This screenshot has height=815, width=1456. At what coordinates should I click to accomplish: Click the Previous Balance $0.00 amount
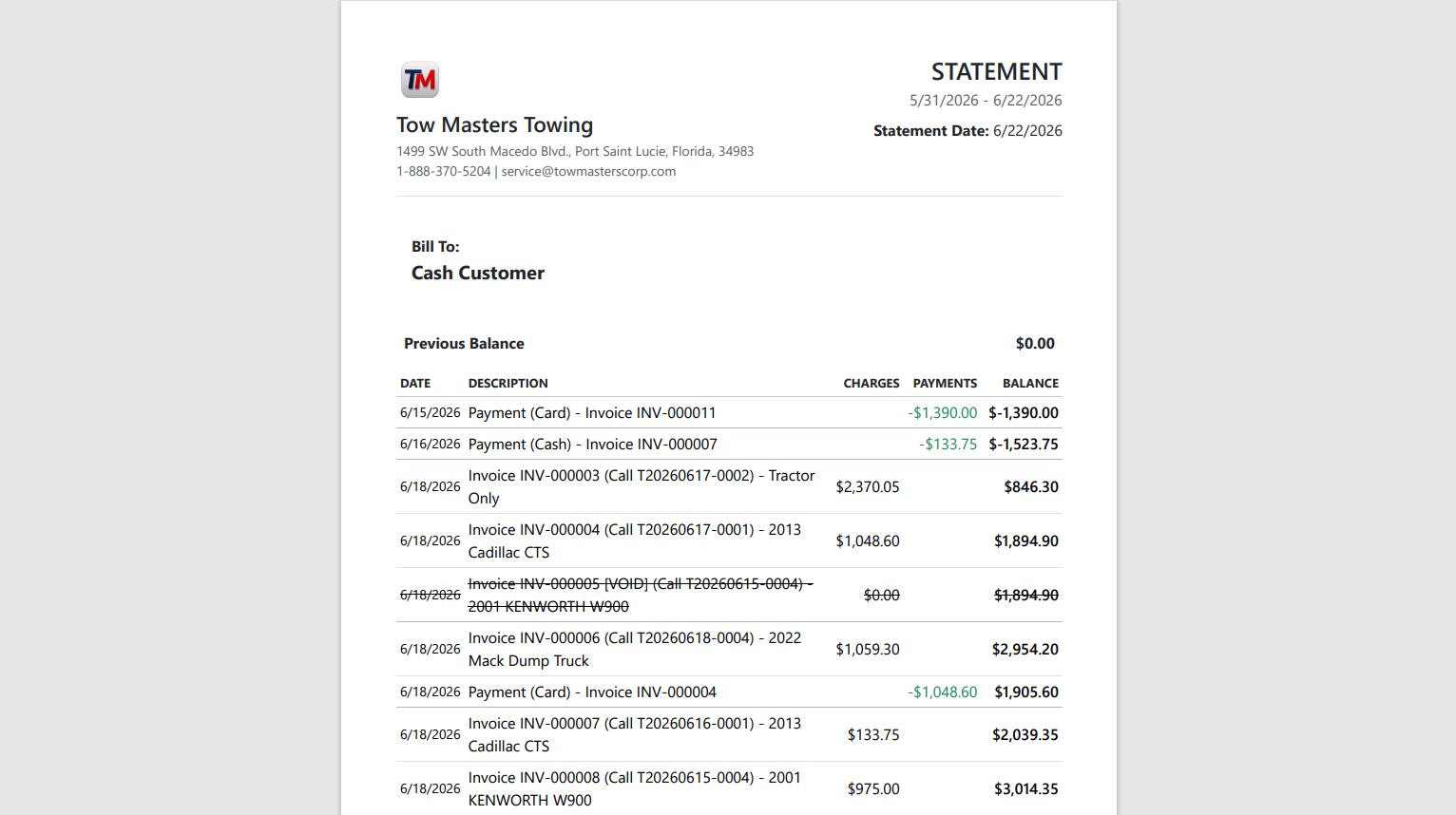tap(1035, 344)
